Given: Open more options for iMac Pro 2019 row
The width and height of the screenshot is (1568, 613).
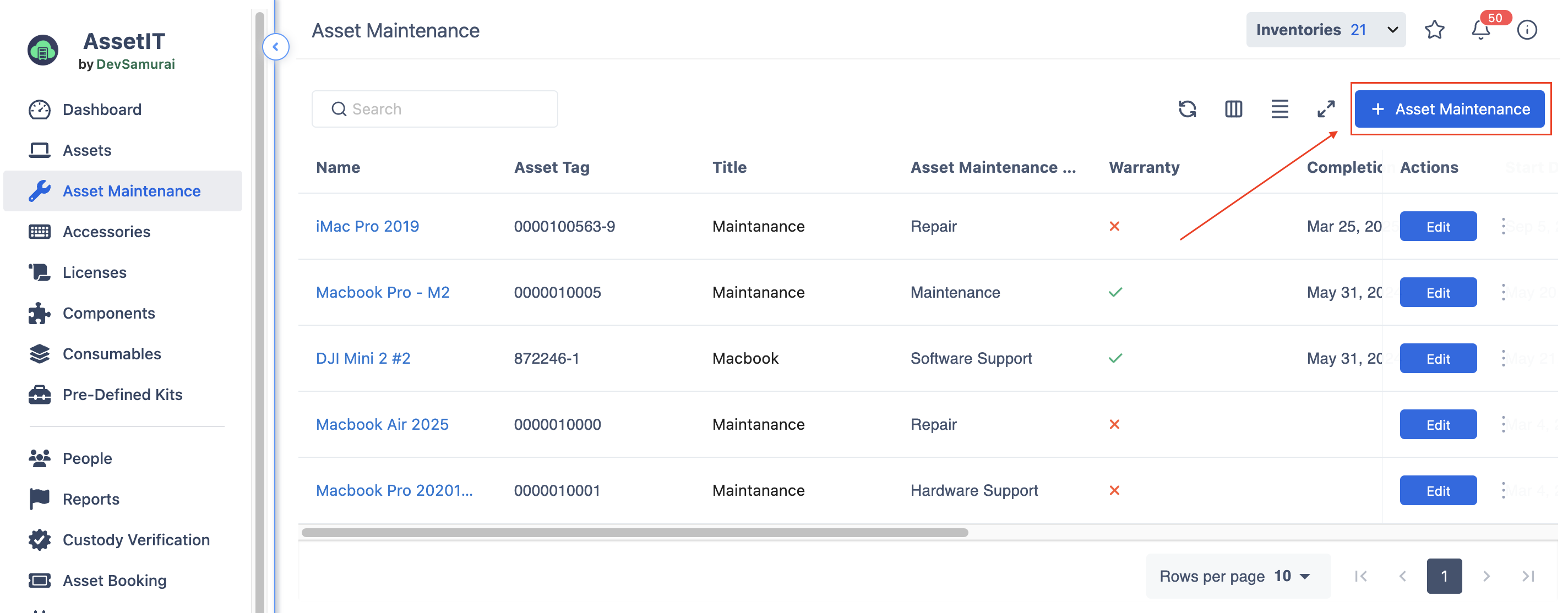Looking at the screenshot, I should coord(1503,226).
